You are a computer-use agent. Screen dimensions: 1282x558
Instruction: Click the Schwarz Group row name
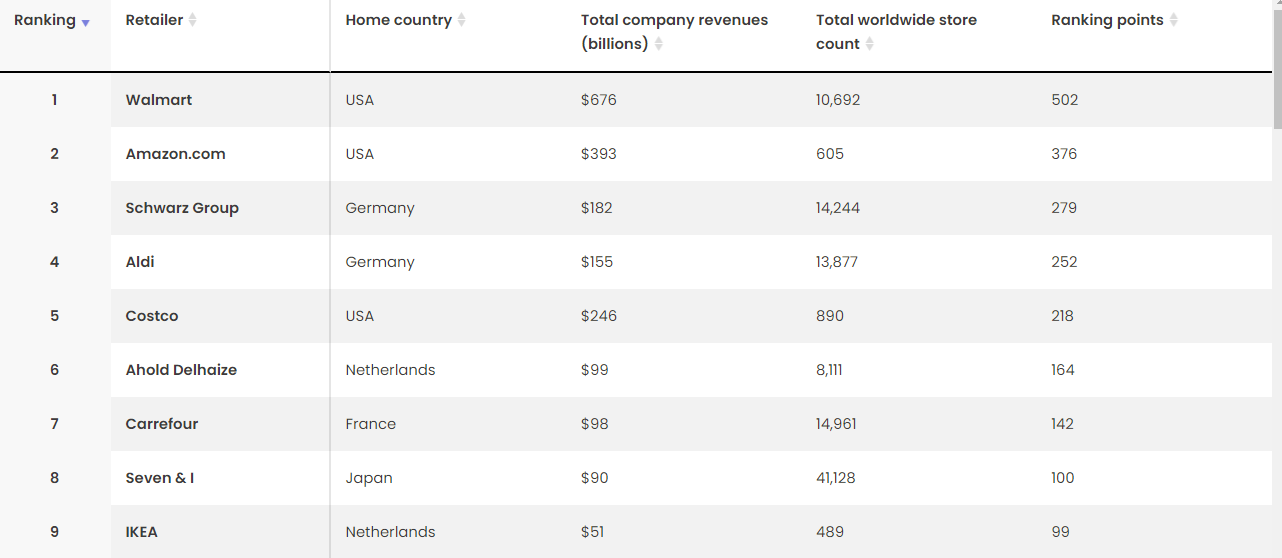182,208
